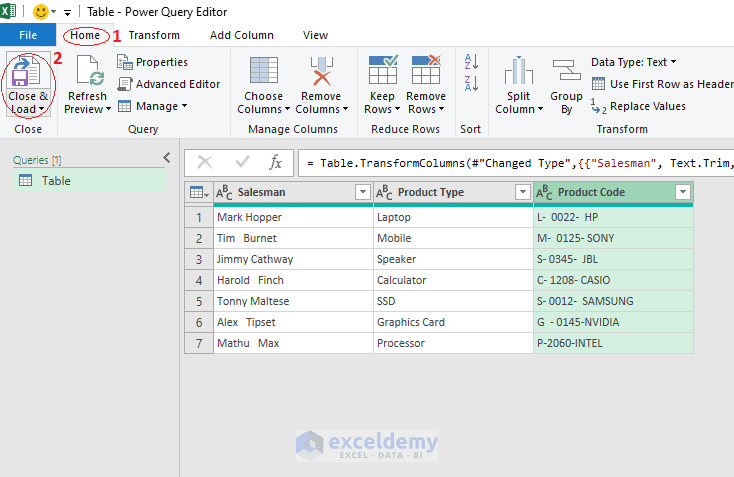Click the Remove Rows icon
The image size is (734, 477).
426,70
